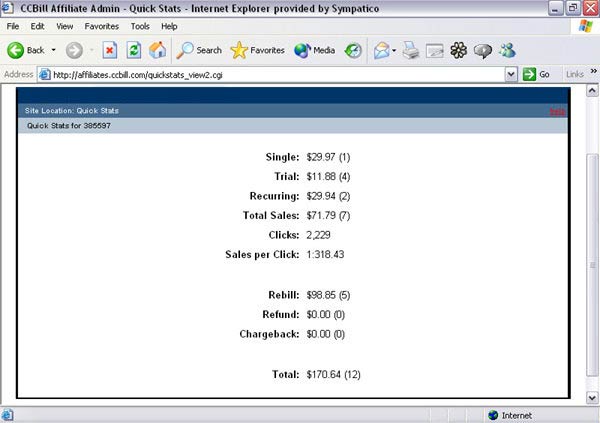The image size is (600, 423).
Task: Go to the Home page
Action: (157, 50)
